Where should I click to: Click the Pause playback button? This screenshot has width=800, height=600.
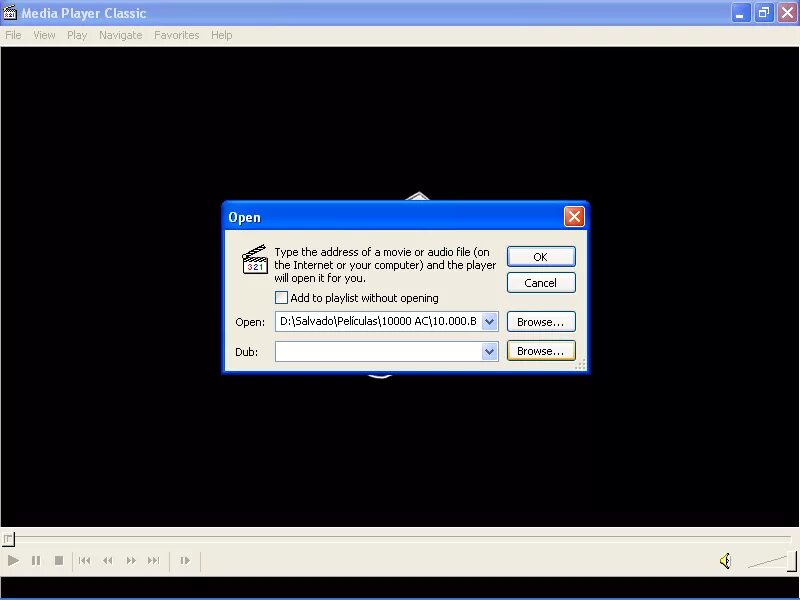tap(36, 561)
